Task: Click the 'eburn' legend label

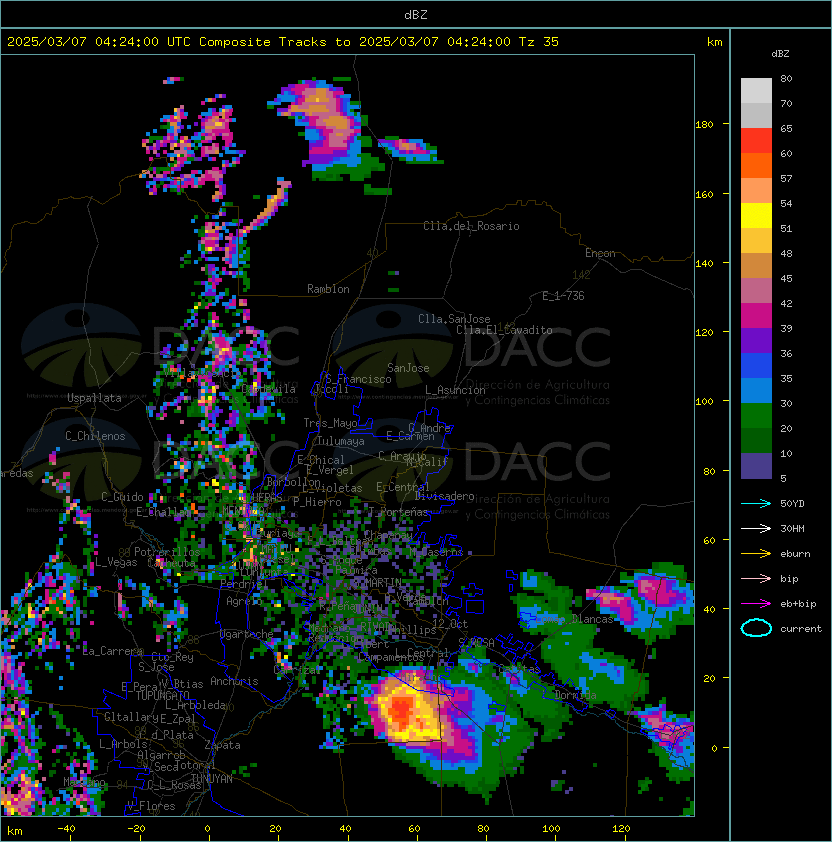Action: click(795, 554)
